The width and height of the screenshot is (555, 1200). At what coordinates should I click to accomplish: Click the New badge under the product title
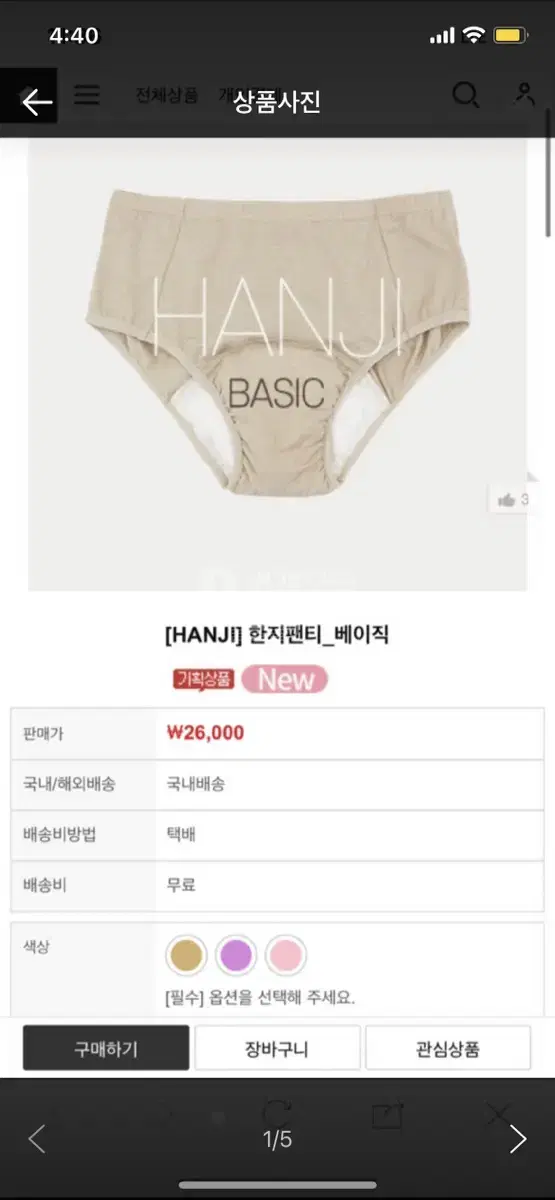point(284,679)
